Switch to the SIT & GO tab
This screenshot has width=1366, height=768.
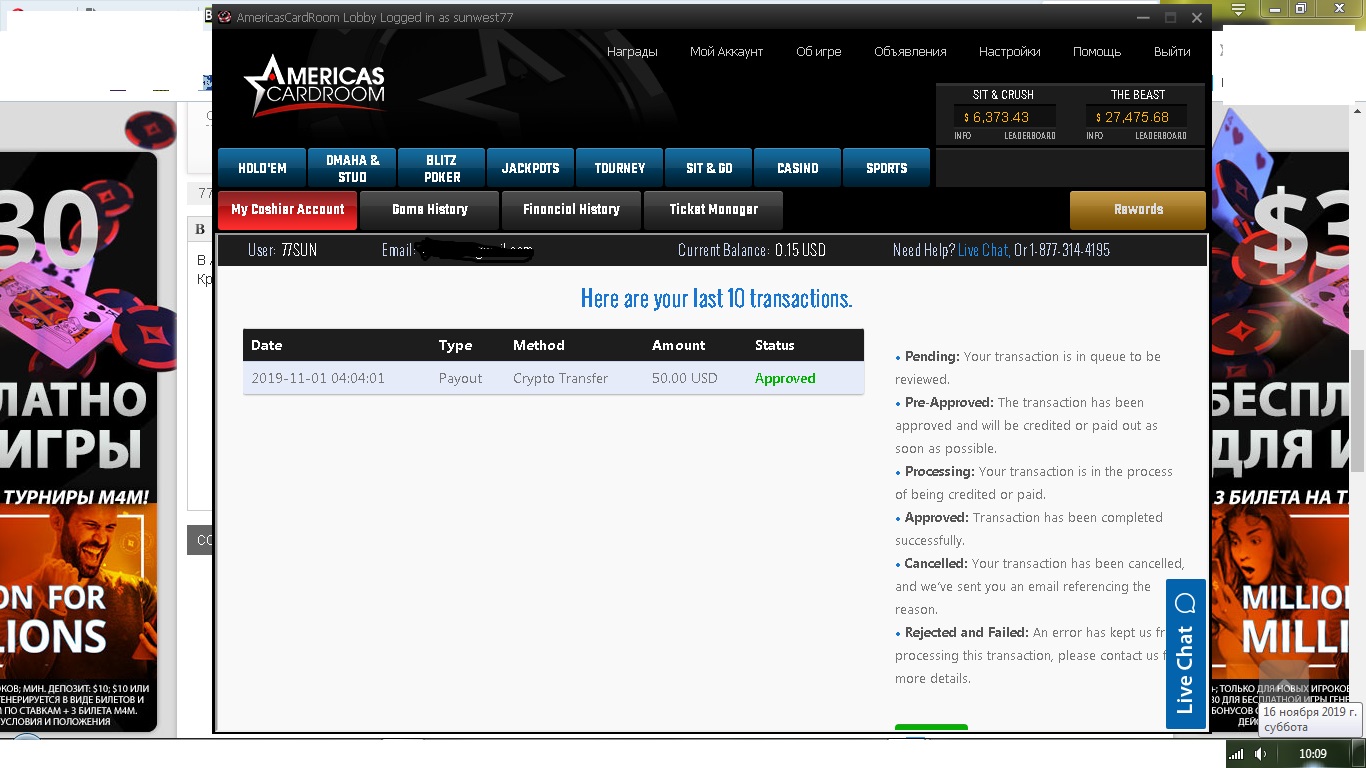pos(709,168)
